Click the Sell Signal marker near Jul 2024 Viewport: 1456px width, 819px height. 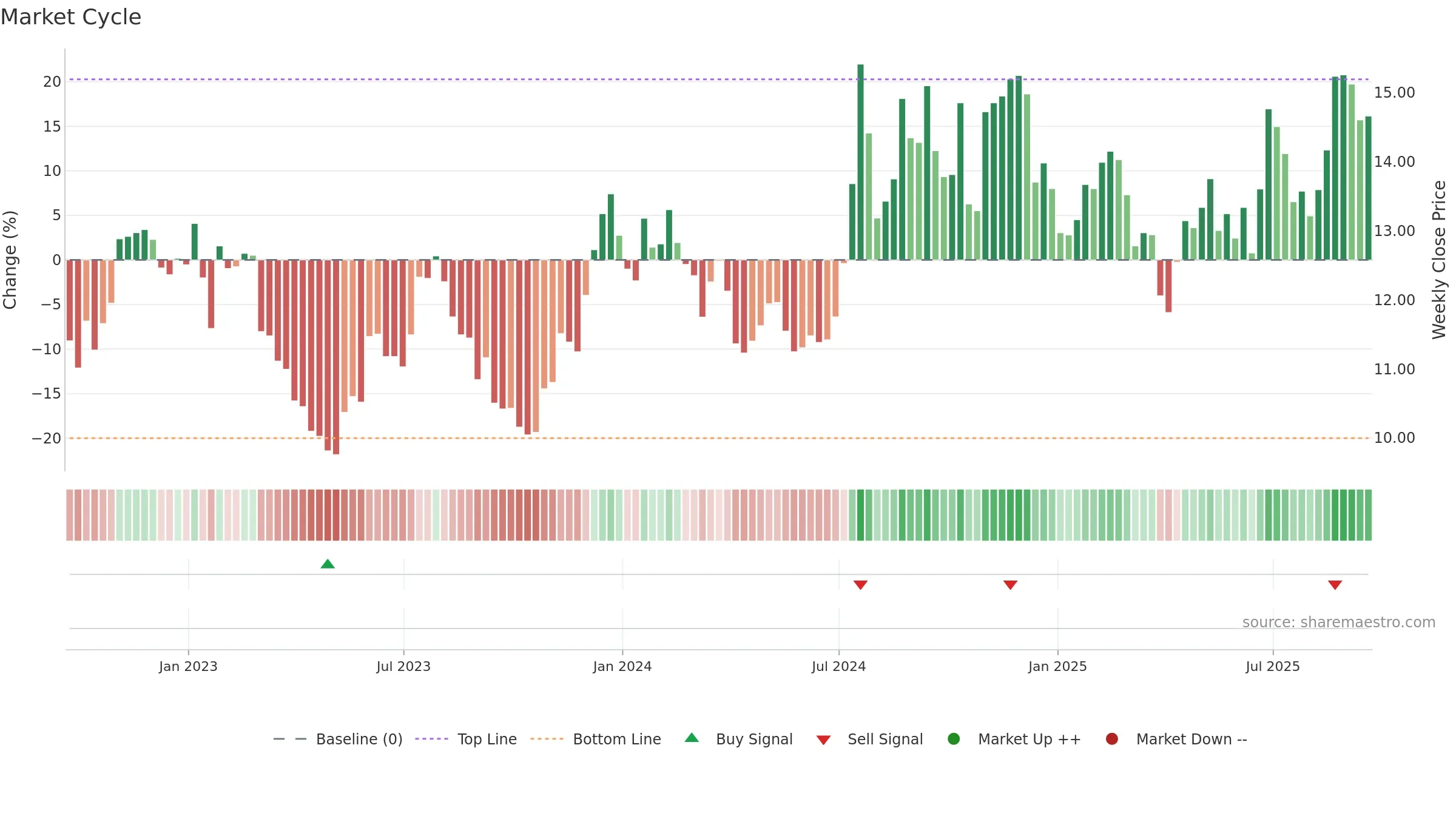tap(860, 585)
